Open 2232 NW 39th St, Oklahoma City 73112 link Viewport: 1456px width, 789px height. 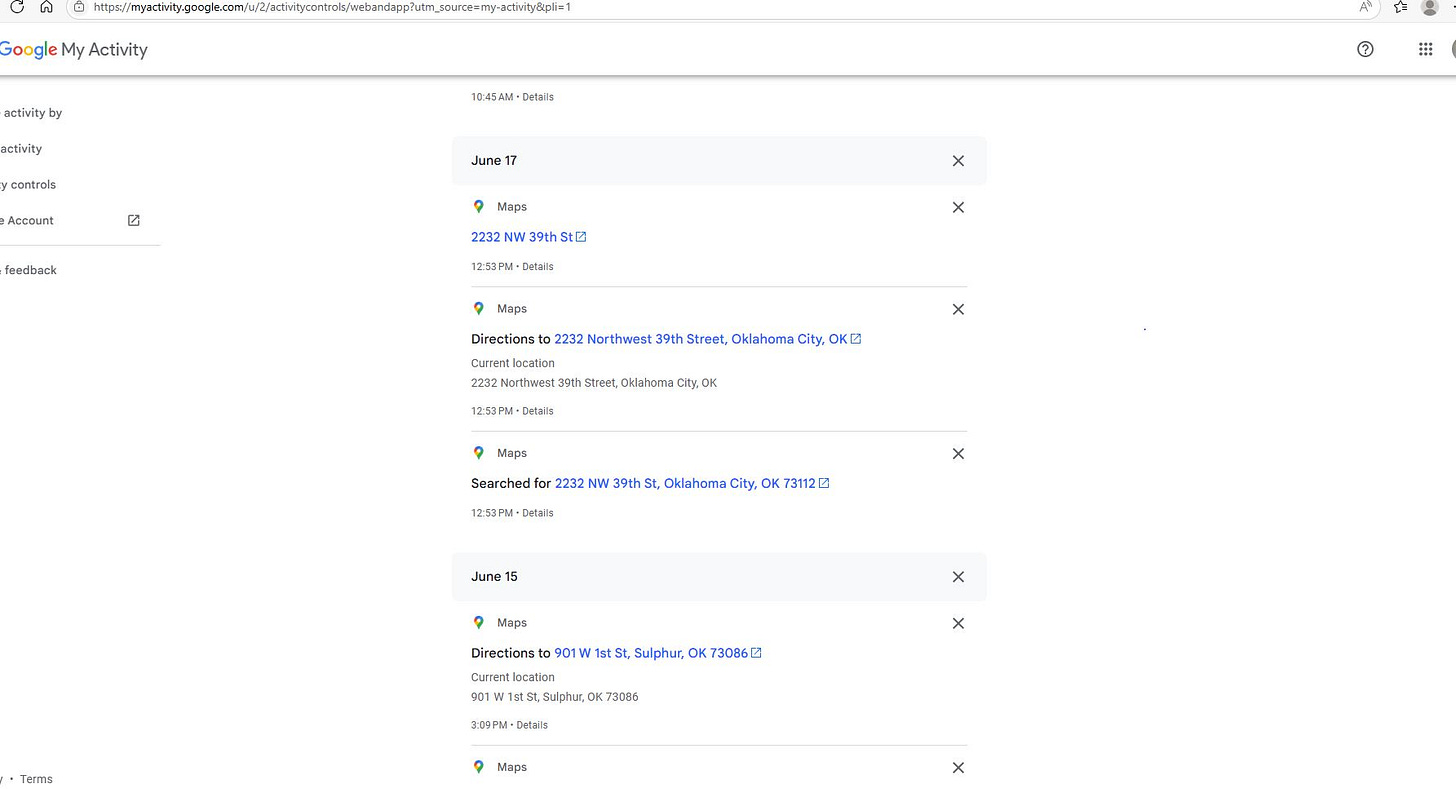coord(692,483)
